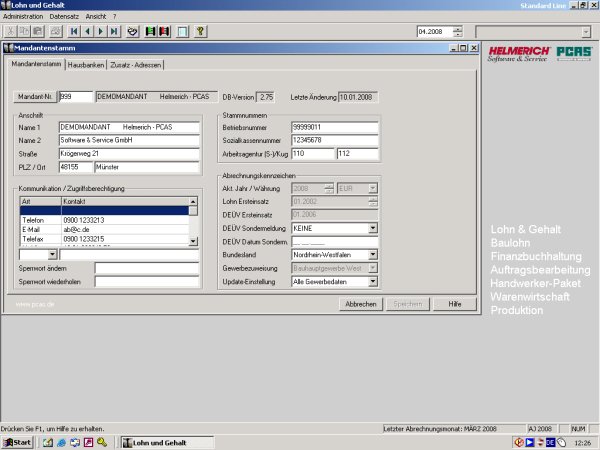Viewport: 600px width, 450px height.
Task: Go to the previous record arrow
Action: (x=88, y=31)
